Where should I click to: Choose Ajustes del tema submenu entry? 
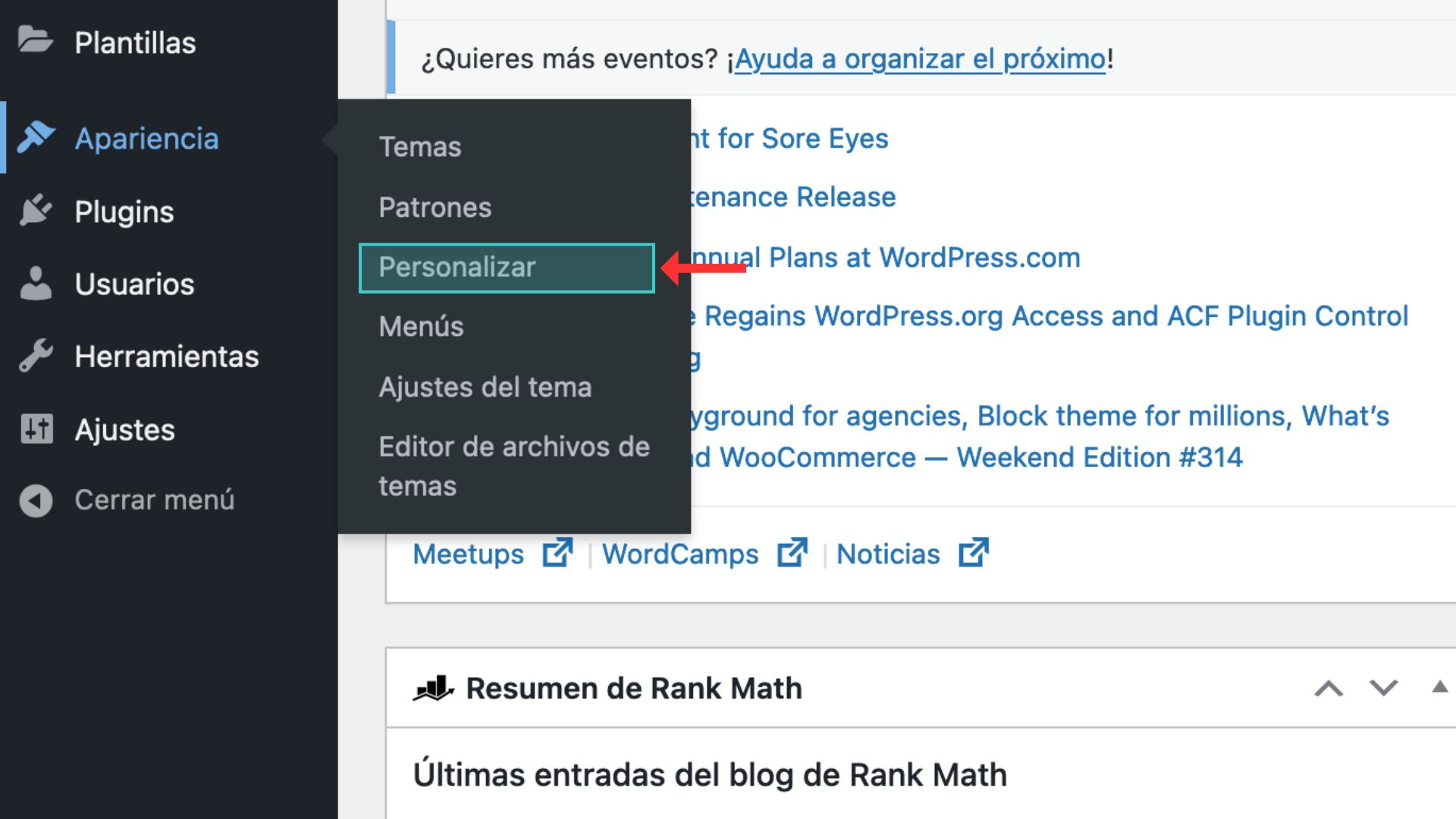coord(485,388)
